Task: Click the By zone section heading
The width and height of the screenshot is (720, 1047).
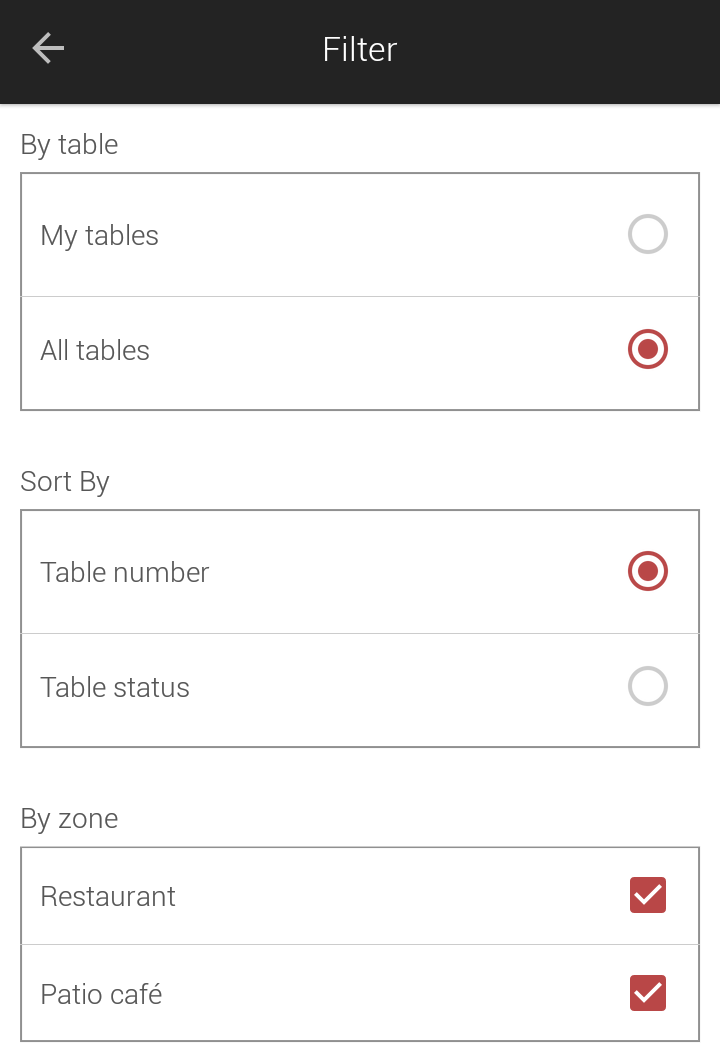Action: click(x=69, y=819)
